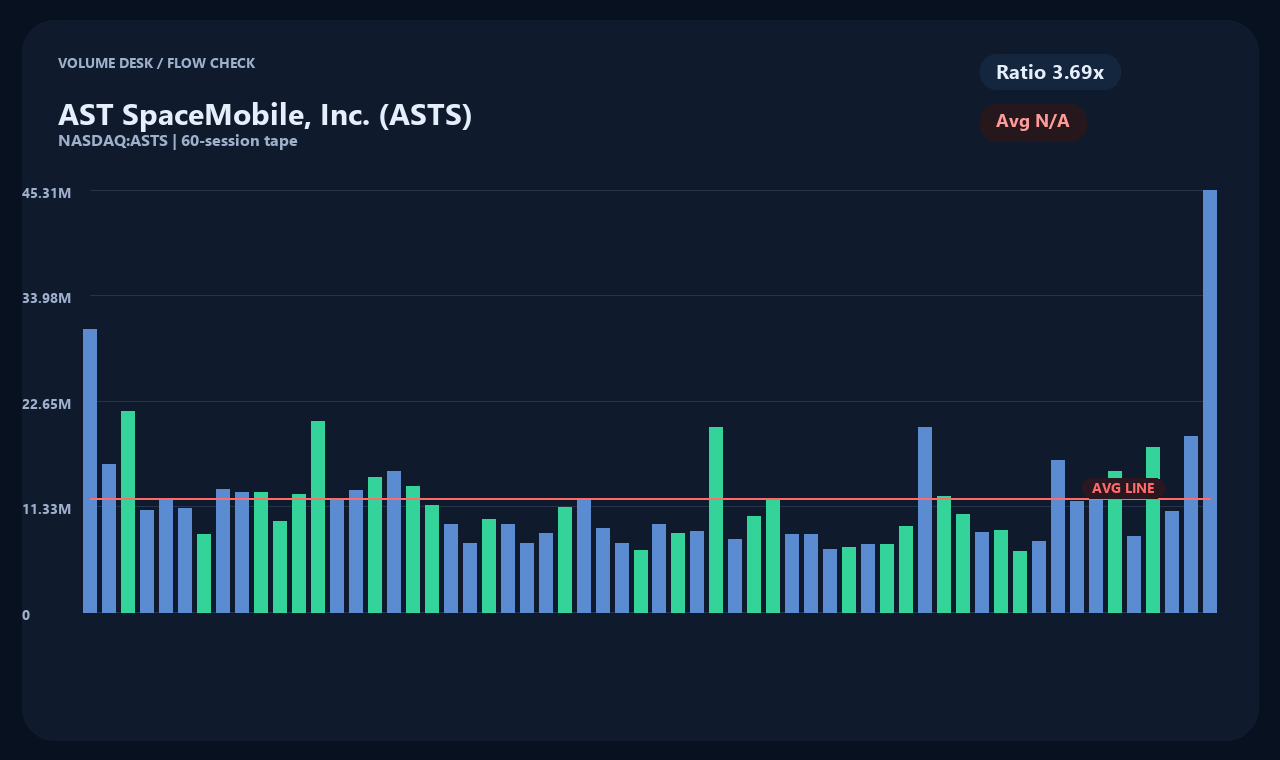Click the 0 axis label
This screenshot has height=760, width=1280.
point(26,615)
